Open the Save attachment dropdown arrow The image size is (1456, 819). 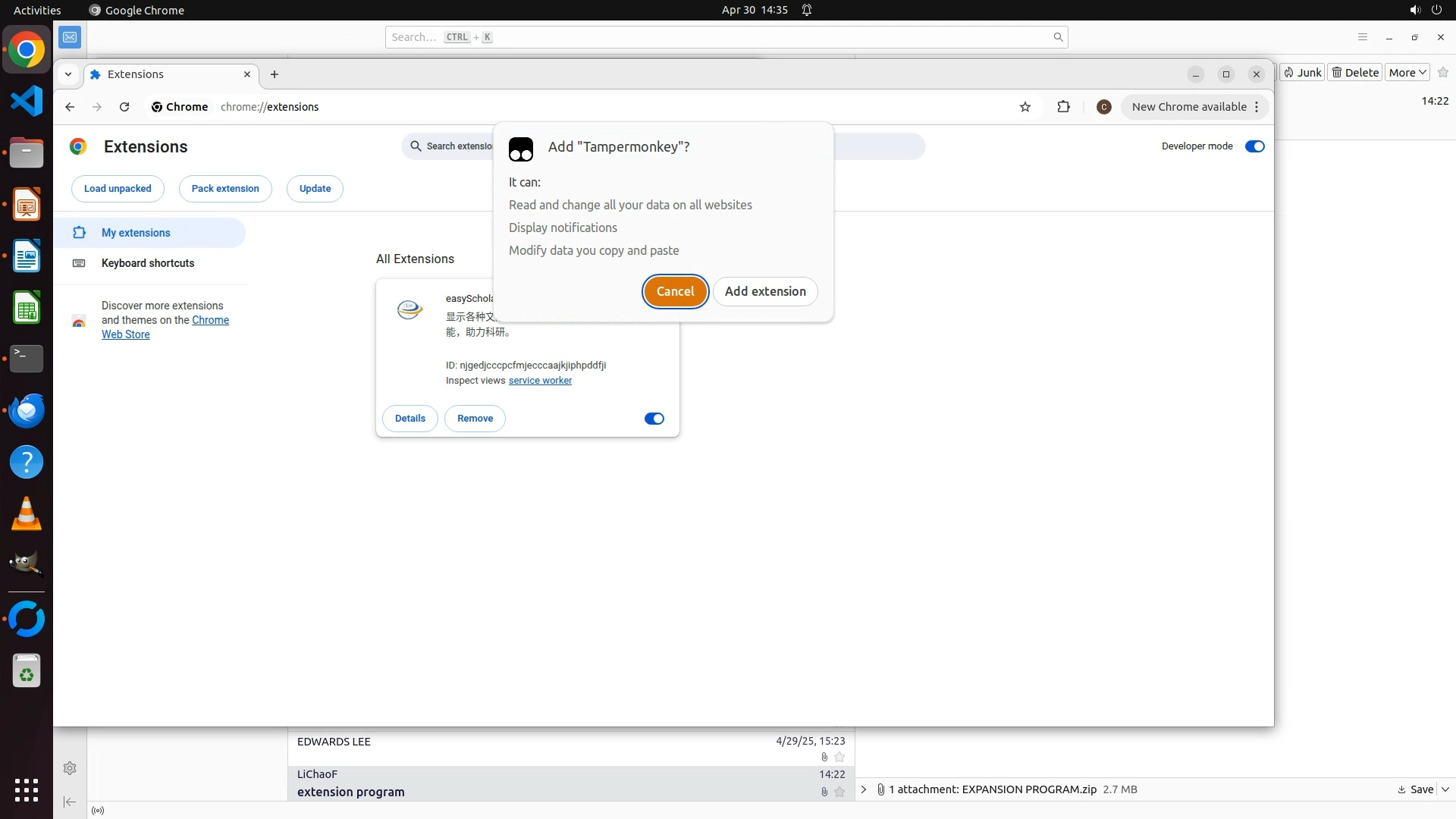click(1445, 789)
